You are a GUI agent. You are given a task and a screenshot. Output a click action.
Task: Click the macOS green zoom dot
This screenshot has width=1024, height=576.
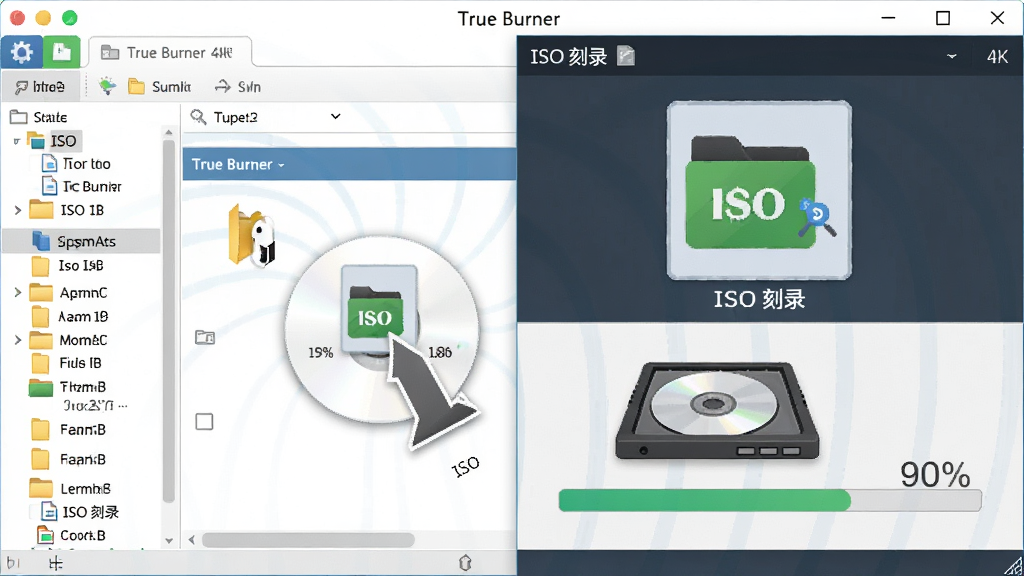(x=69, y=18)
